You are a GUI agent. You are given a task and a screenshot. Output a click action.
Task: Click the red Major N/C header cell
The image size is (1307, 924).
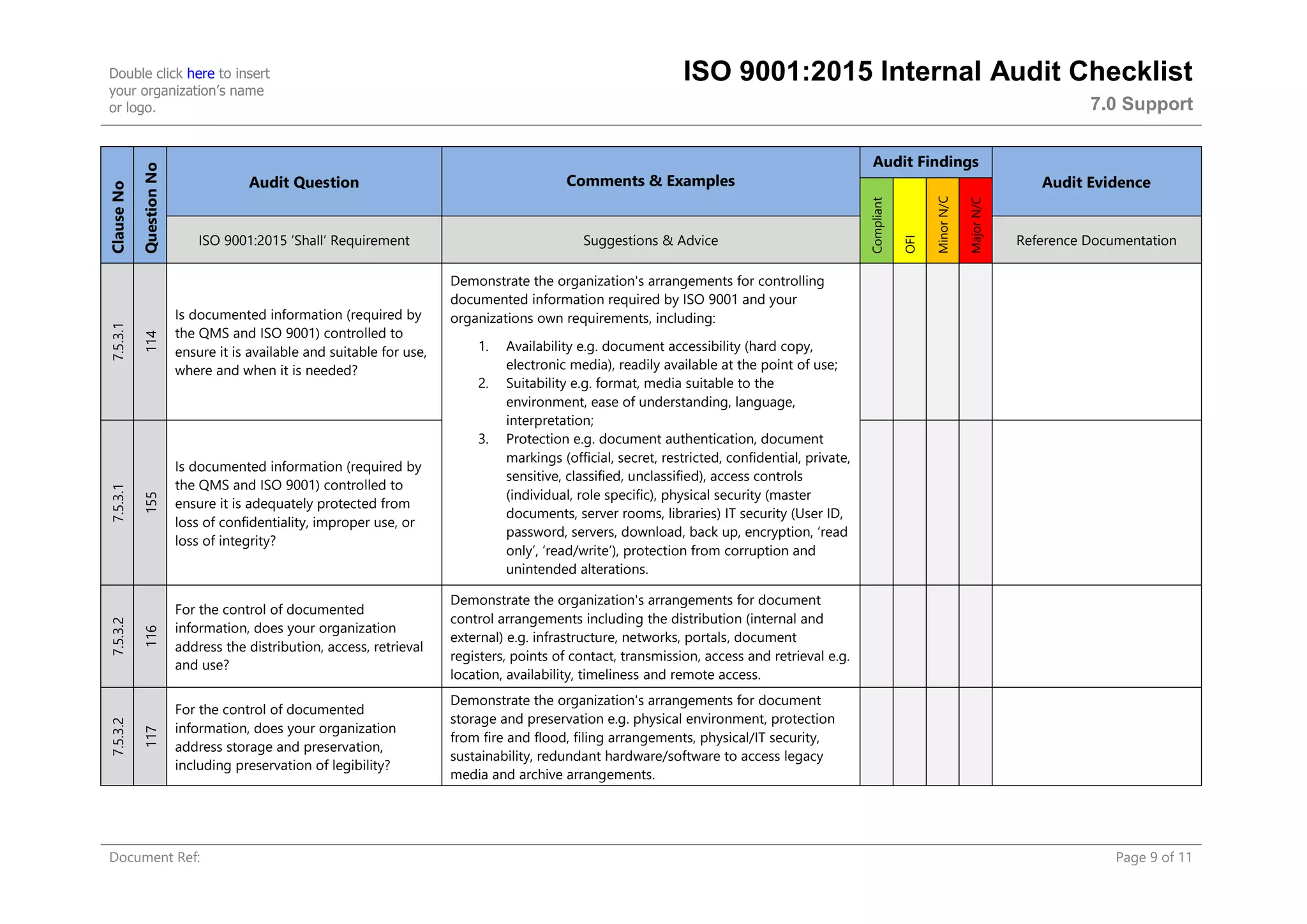tap(976, 220)
